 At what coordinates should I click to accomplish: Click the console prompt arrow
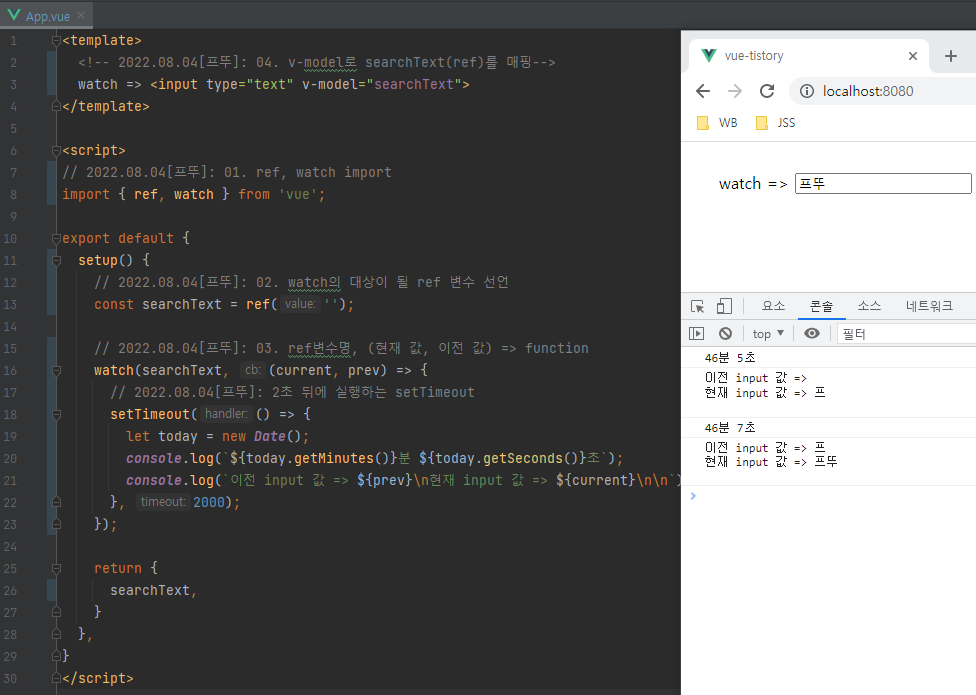pos(693,496)
